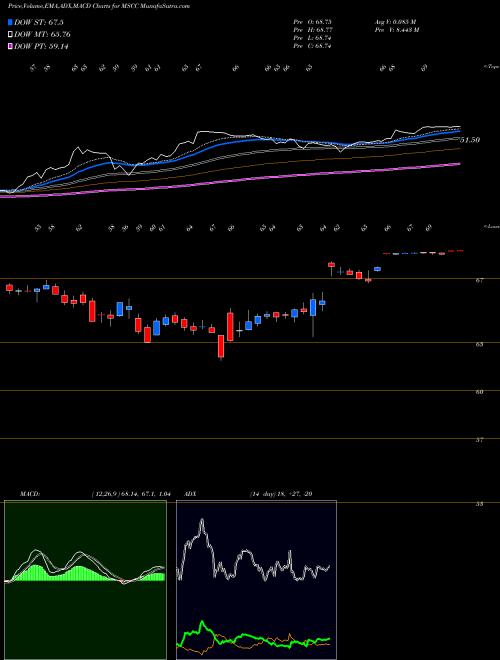Click the blue DOW ST legend swatch

click(11, 22)
